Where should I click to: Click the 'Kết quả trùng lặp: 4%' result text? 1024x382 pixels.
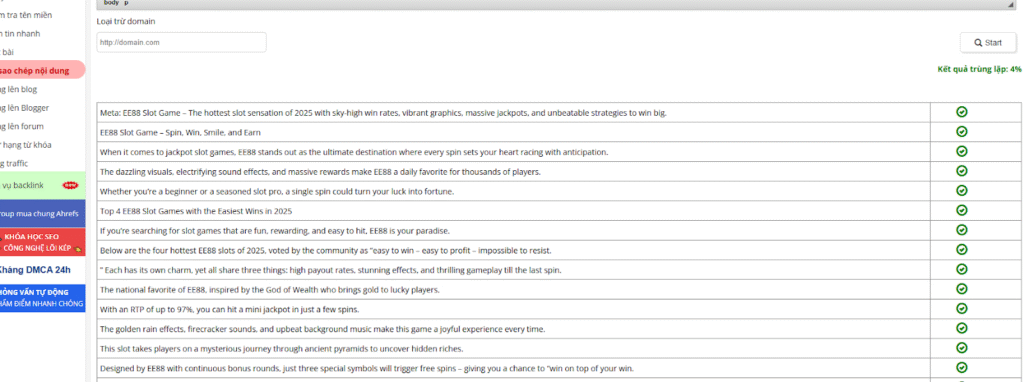[979, 69]
